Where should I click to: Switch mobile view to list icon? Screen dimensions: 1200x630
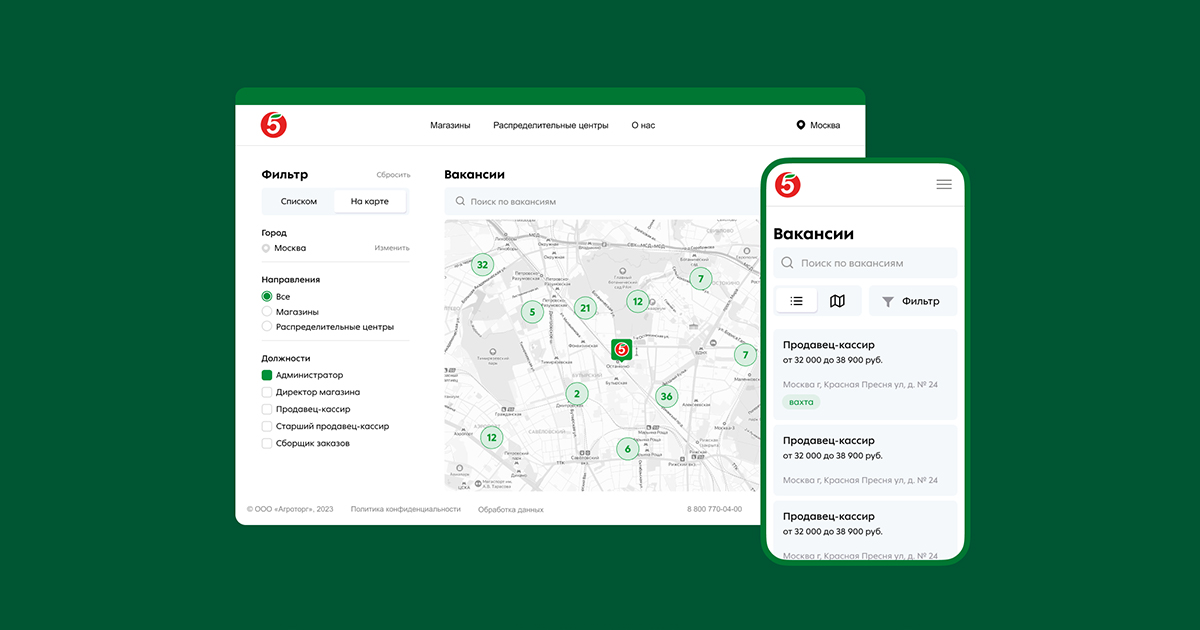797,301
